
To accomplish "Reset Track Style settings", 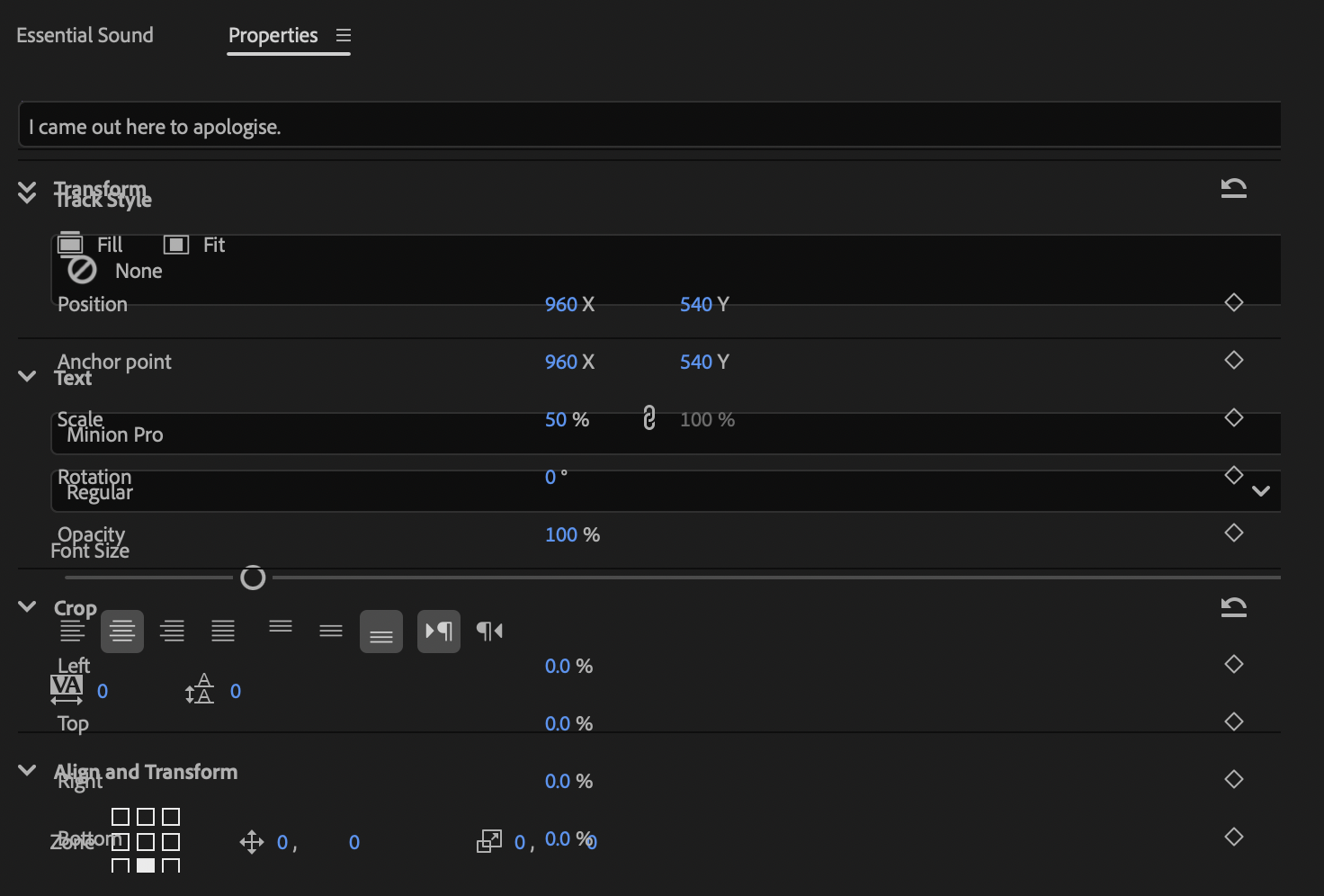I will click(1233, 188).
